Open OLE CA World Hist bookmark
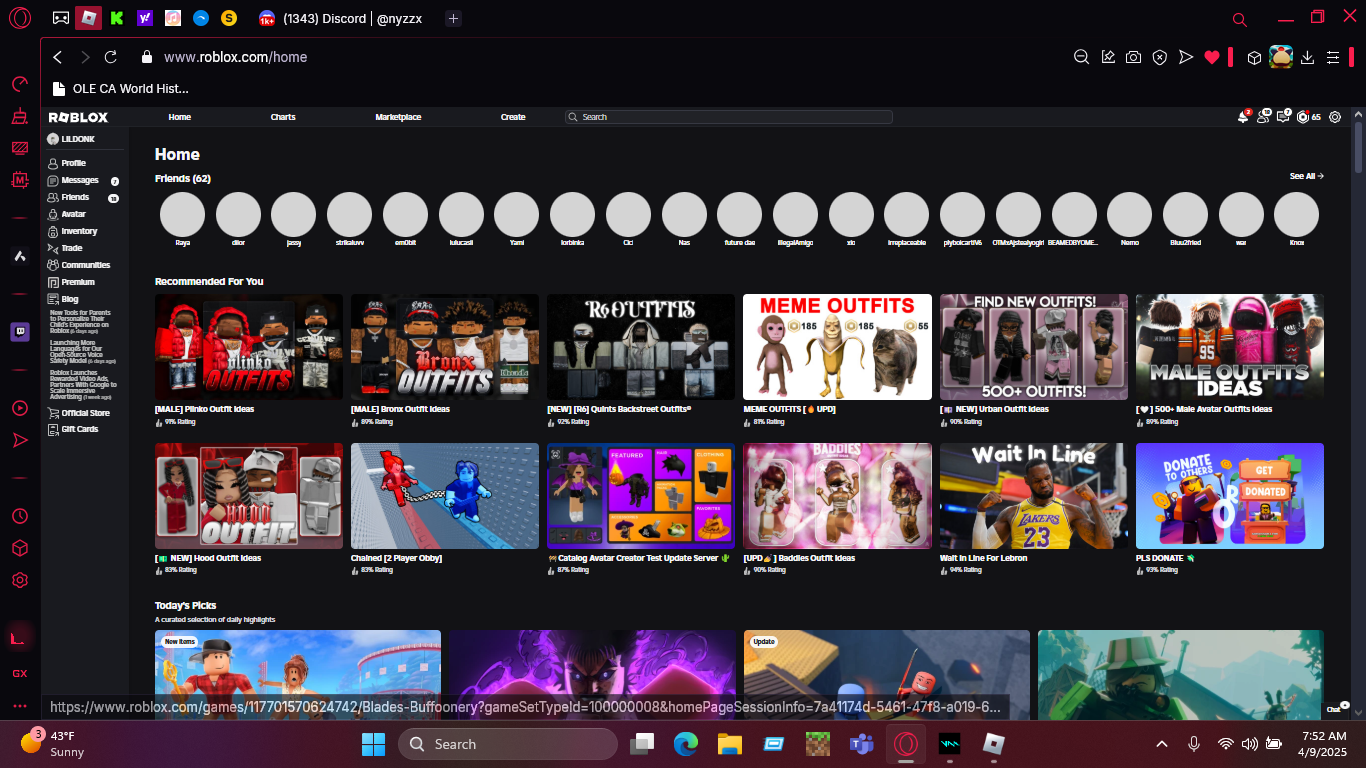Image resolution: width=1366 pixels, height=768 pixels. point(121,88)
